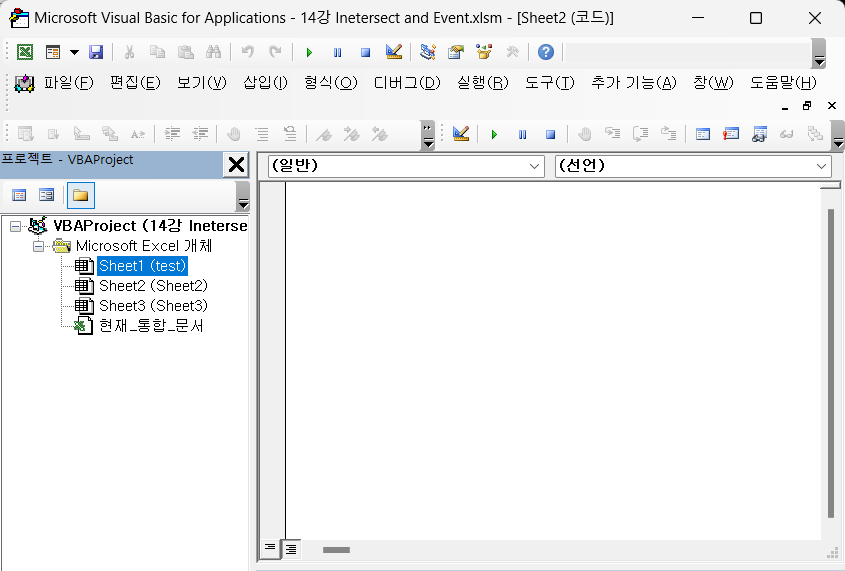Click the Paste clipboard icon

[x=186, y=52]
